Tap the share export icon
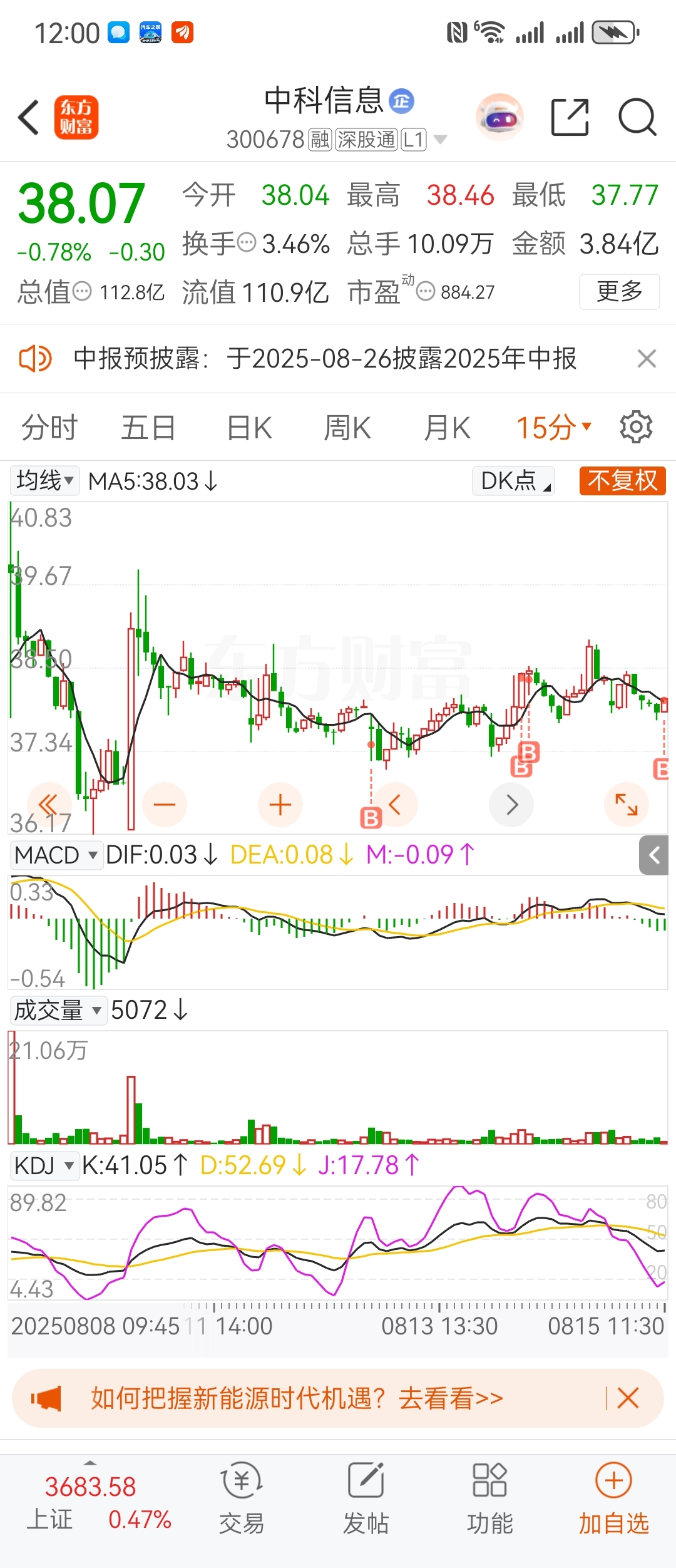Image resolution: width=676 pixels, height=1568 pixels. pos(570,117)
